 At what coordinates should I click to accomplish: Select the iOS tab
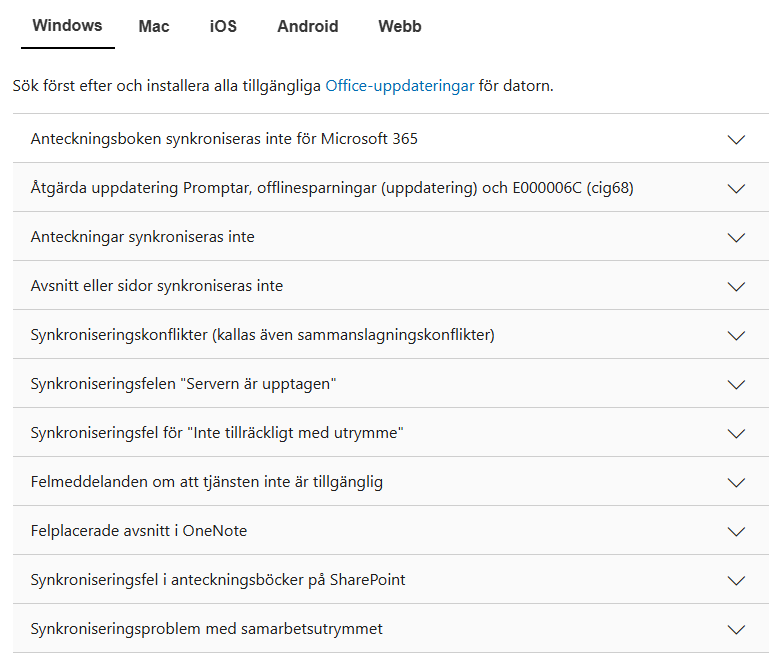pos(223,26)
